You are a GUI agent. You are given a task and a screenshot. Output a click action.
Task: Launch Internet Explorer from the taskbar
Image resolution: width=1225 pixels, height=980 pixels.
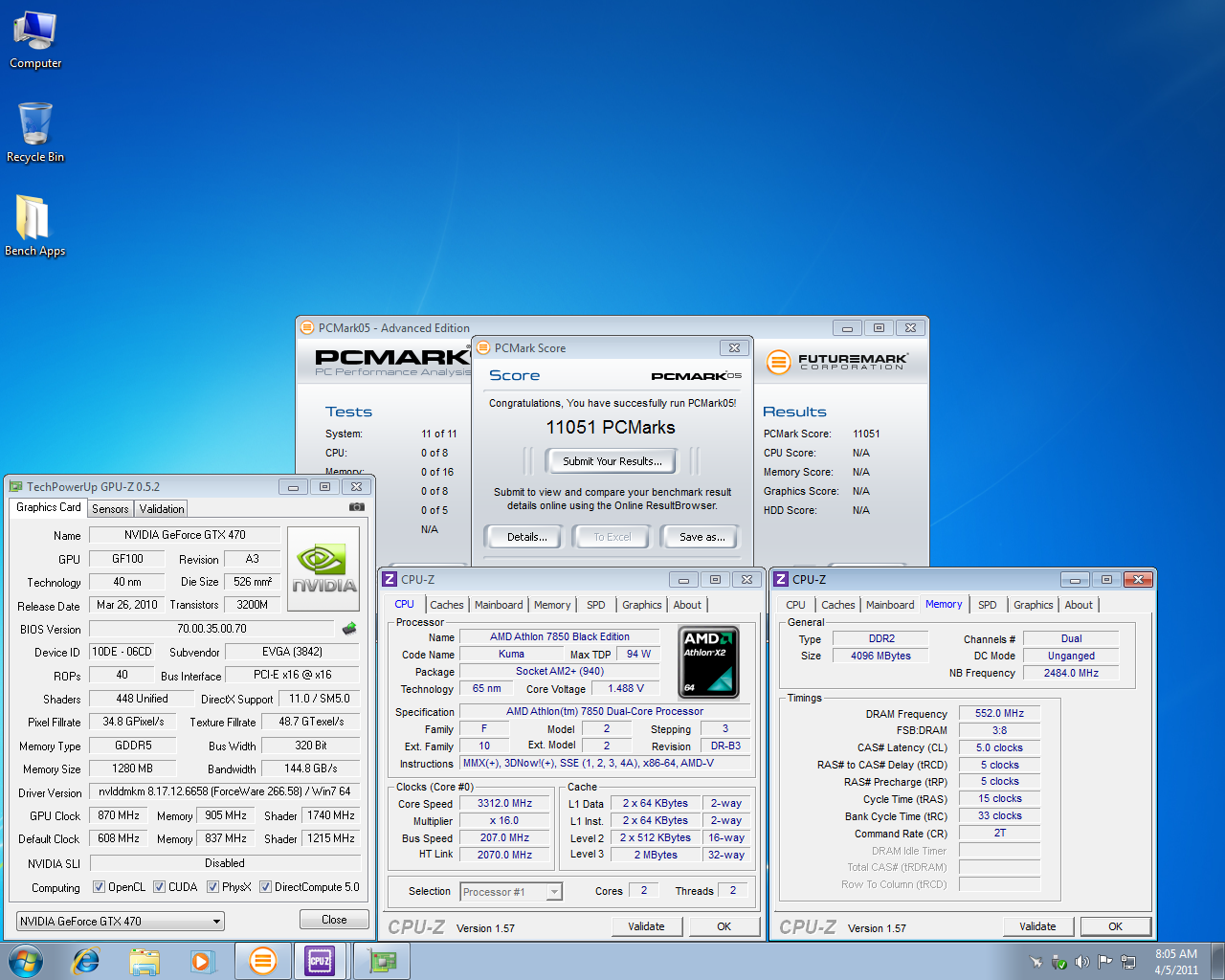(86, 961)
